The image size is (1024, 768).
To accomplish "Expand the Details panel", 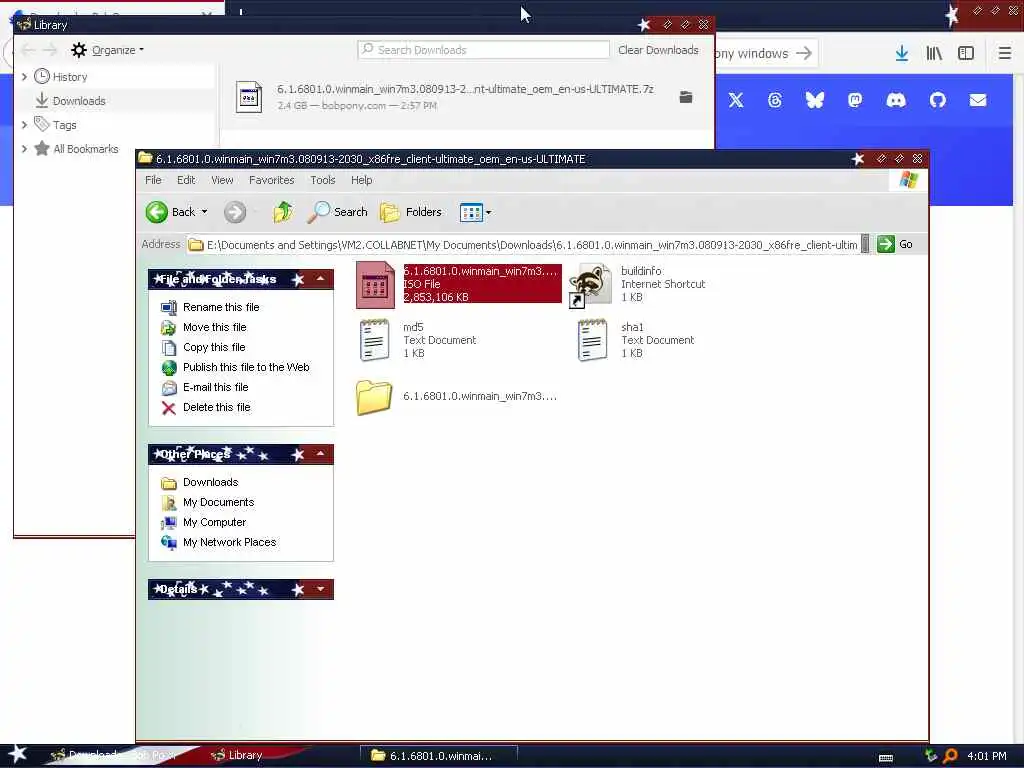I will (x=320, y=589).
